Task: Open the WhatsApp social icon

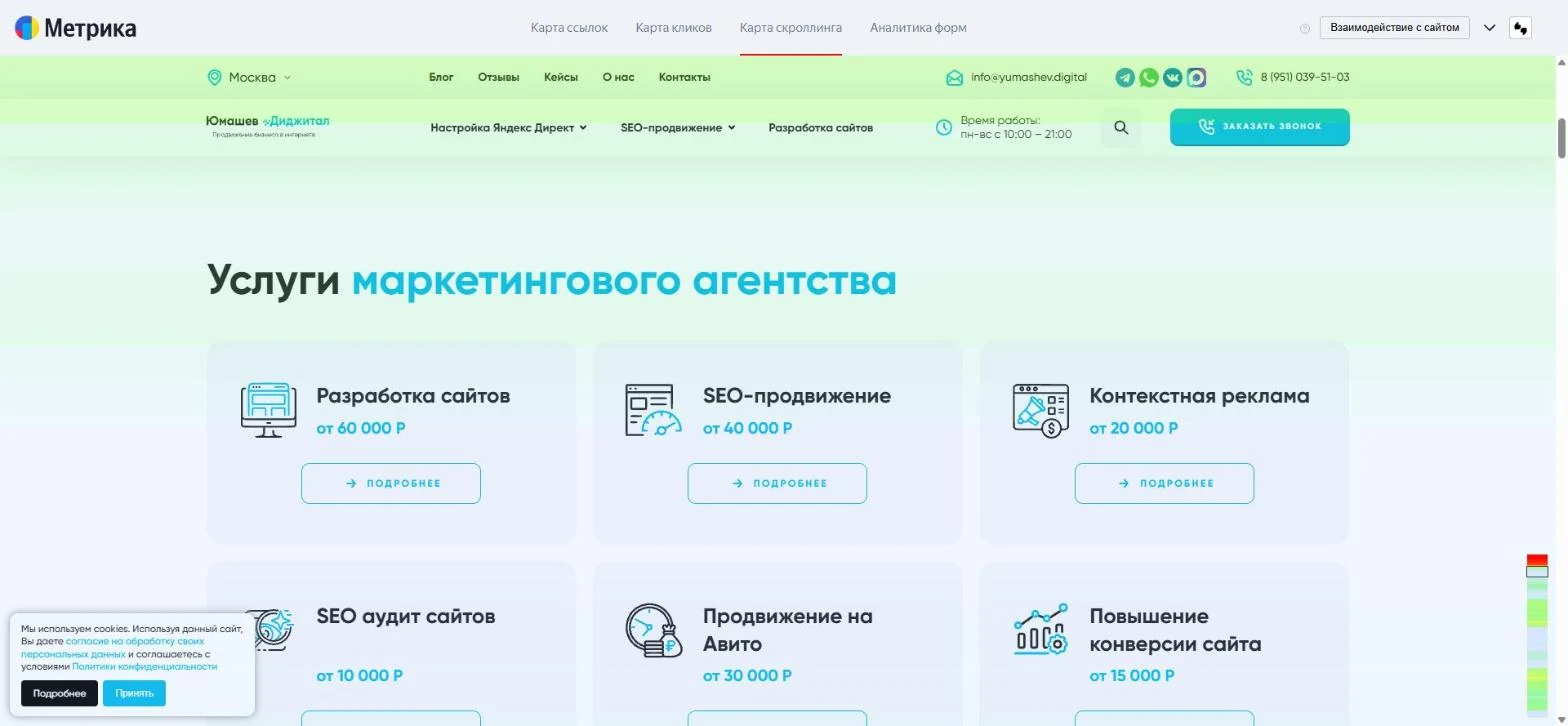Action: (1149, 77)
